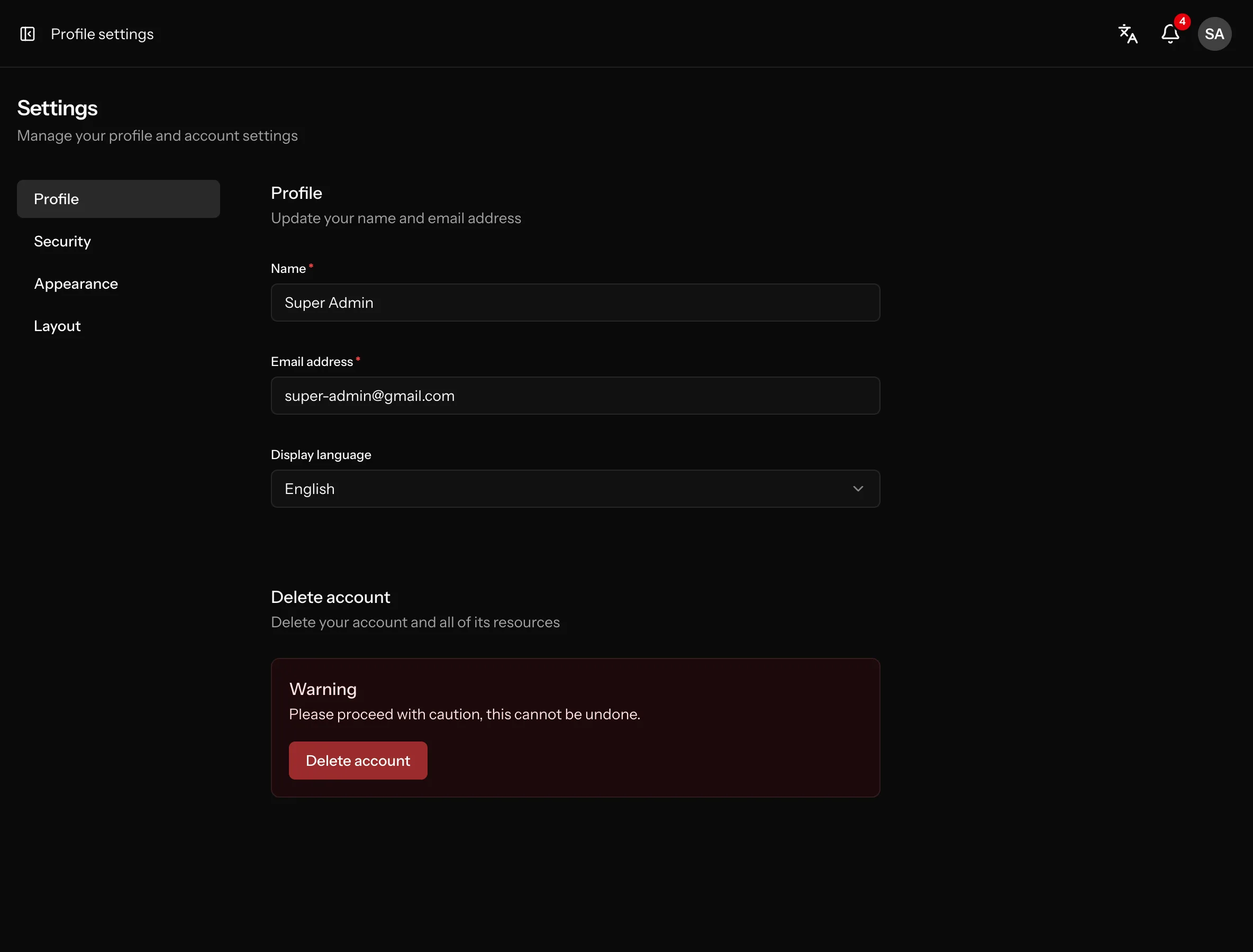Expand the Display language dropdown
1253x952 pixels.
tap(576, 489)
